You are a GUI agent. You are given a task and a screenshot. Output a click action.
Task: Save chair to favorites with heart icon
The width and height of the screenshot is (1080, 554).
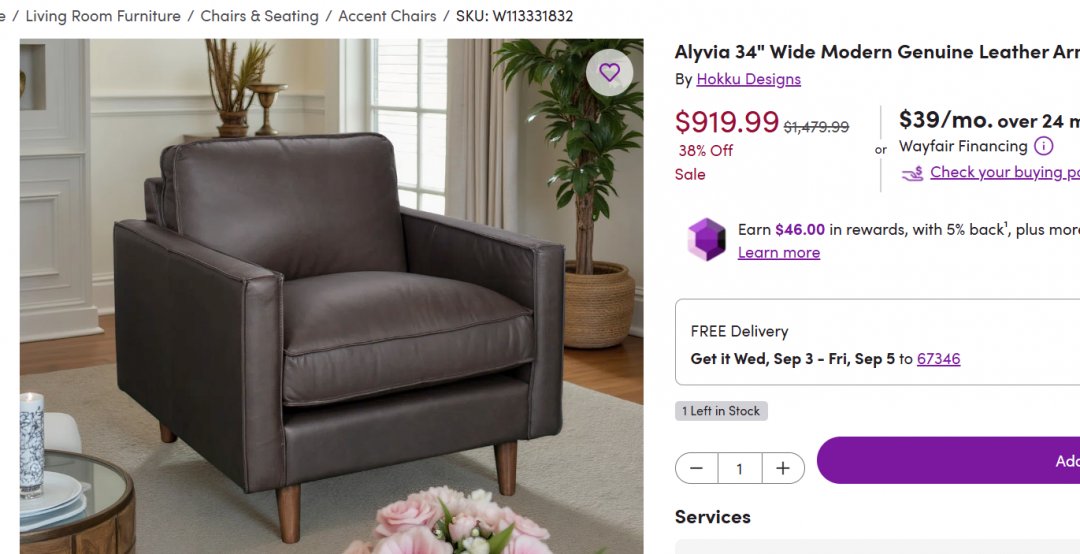610,72
